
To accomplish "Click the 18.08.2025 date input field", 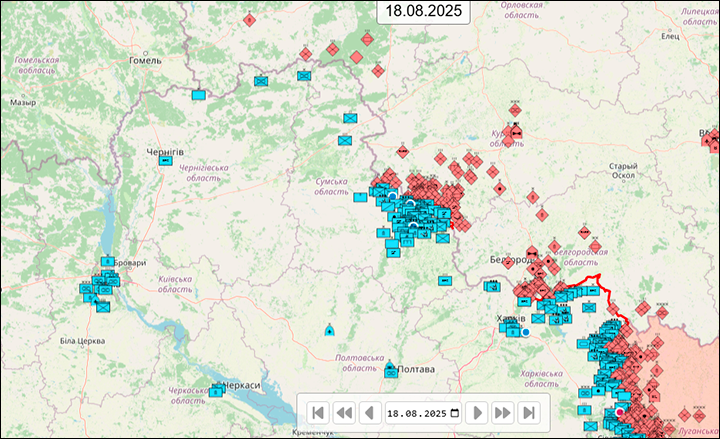I will click(423, 413).
